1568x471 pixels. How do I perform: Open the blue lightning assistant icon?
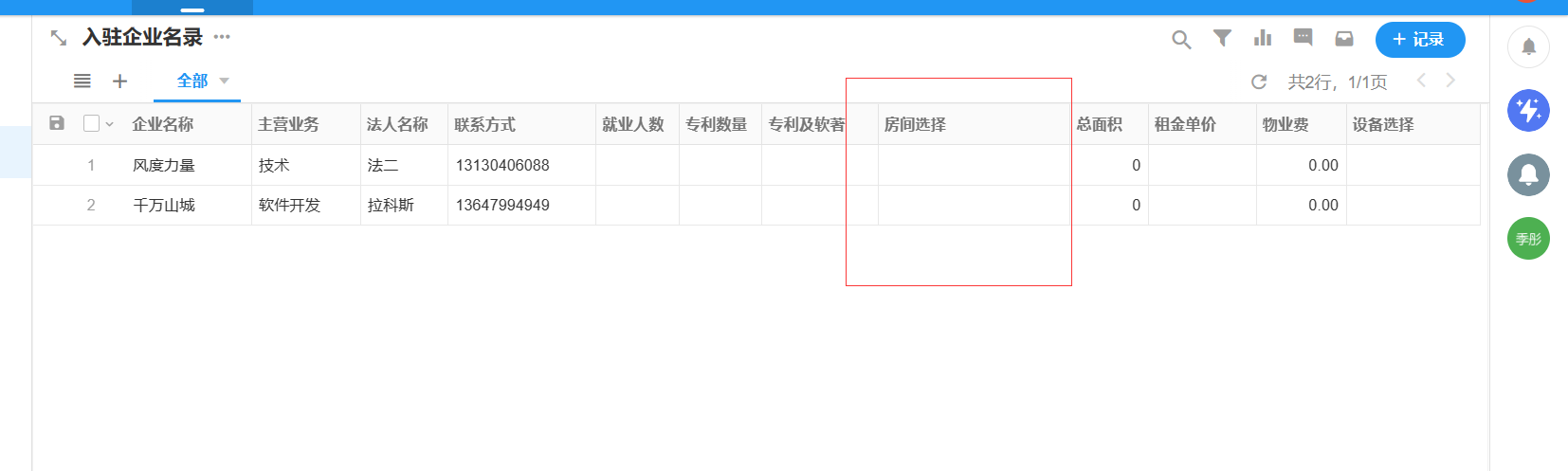1528,111
